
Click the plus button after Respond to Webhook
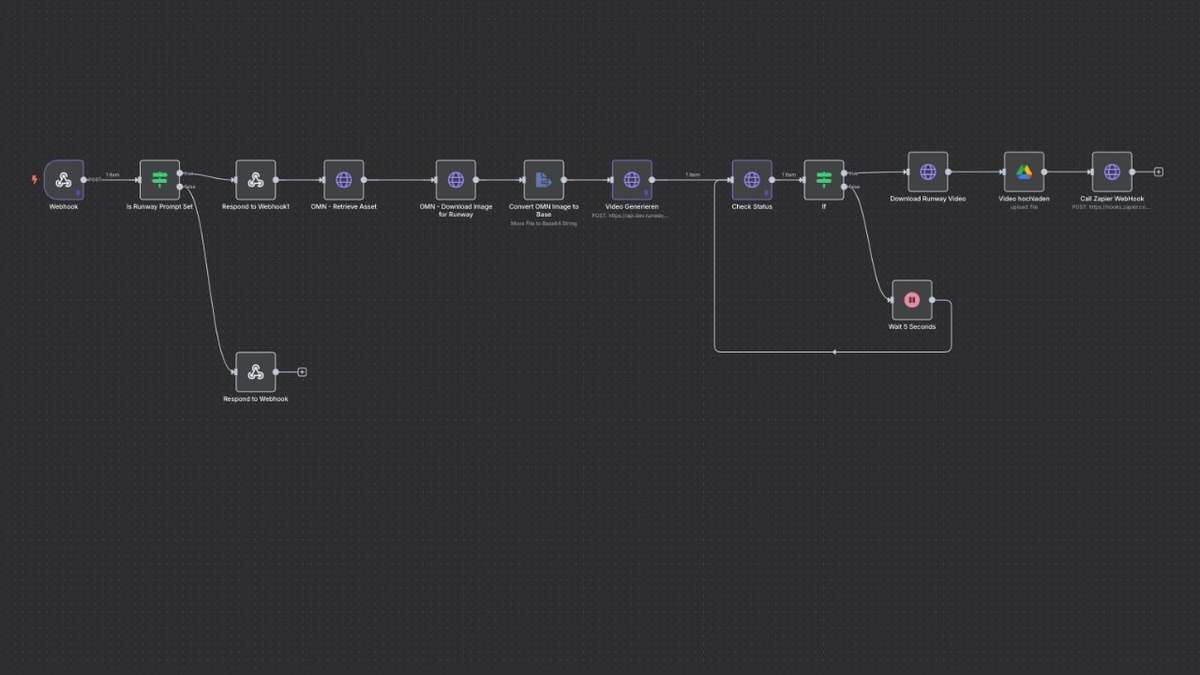click(301, 370)
